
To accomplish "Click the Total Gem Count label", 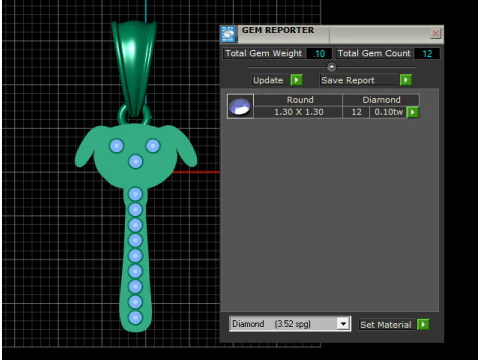I will tap(374, 53).
